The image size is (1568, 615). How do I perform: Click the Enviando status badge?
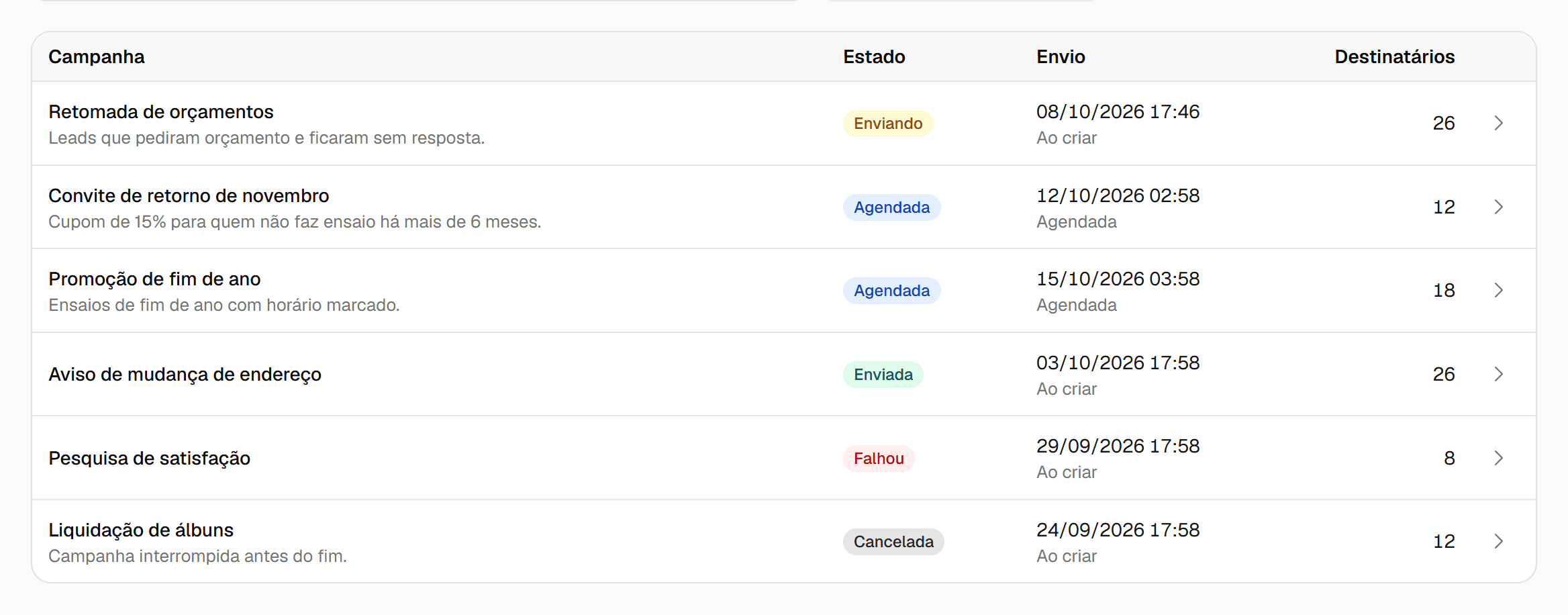pos(888,124)
